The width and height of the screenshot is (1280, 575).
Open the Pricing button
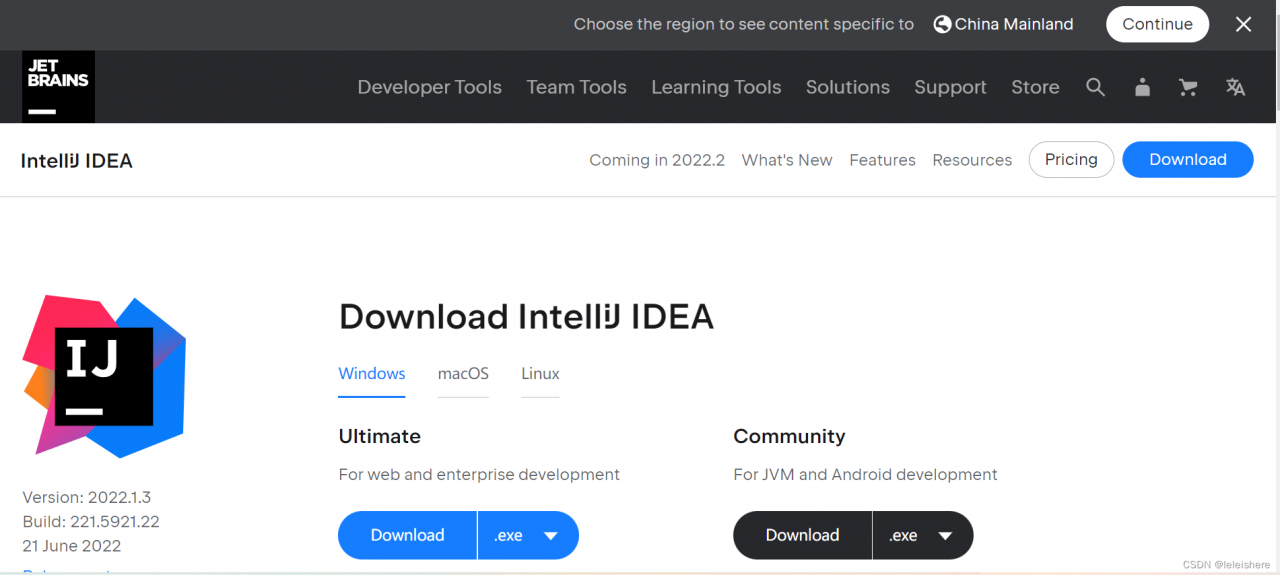pyautogui.click(x=1071, y=160)
